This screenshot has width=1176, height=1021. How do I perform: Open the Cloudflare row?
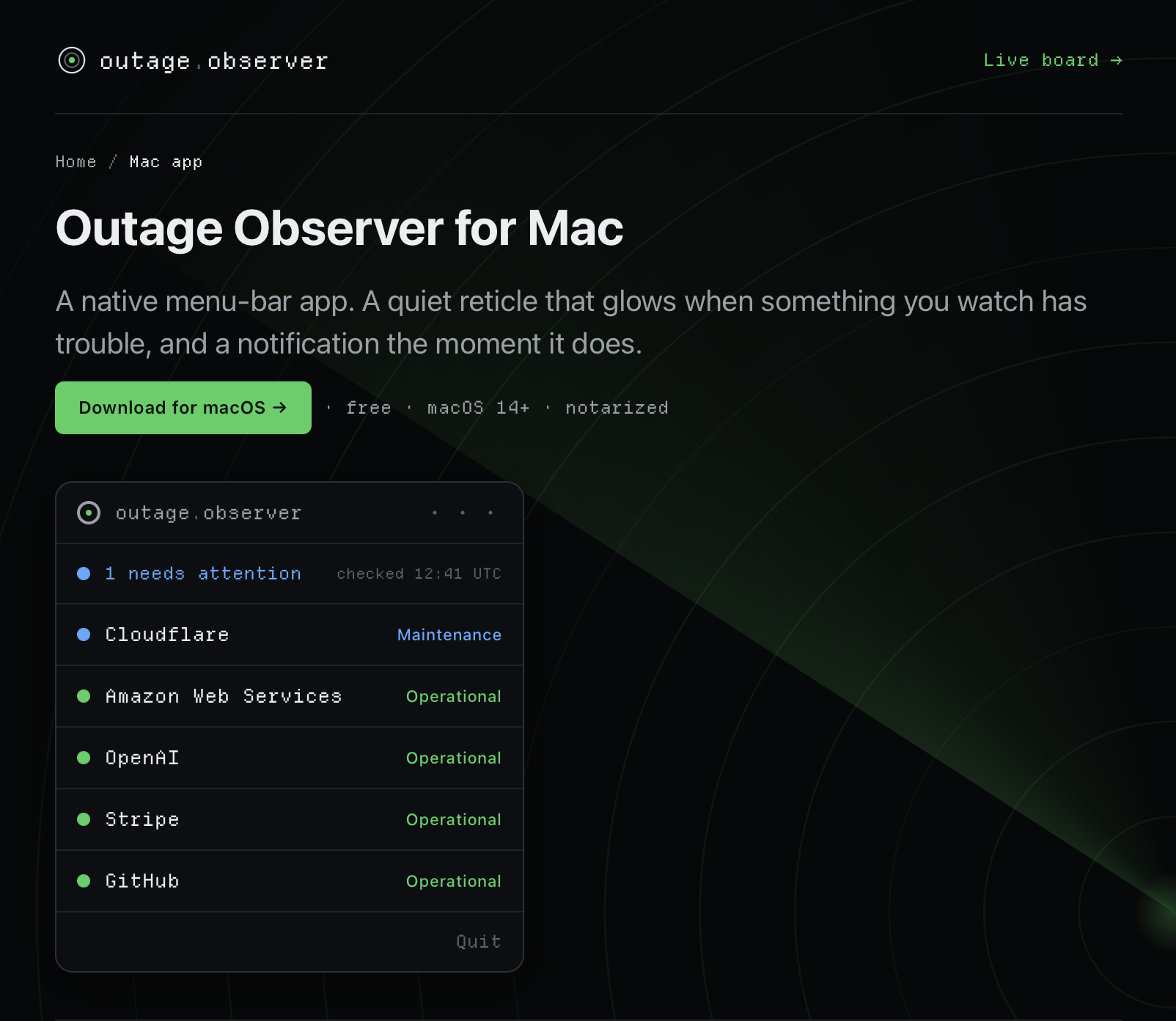[290, 634]
